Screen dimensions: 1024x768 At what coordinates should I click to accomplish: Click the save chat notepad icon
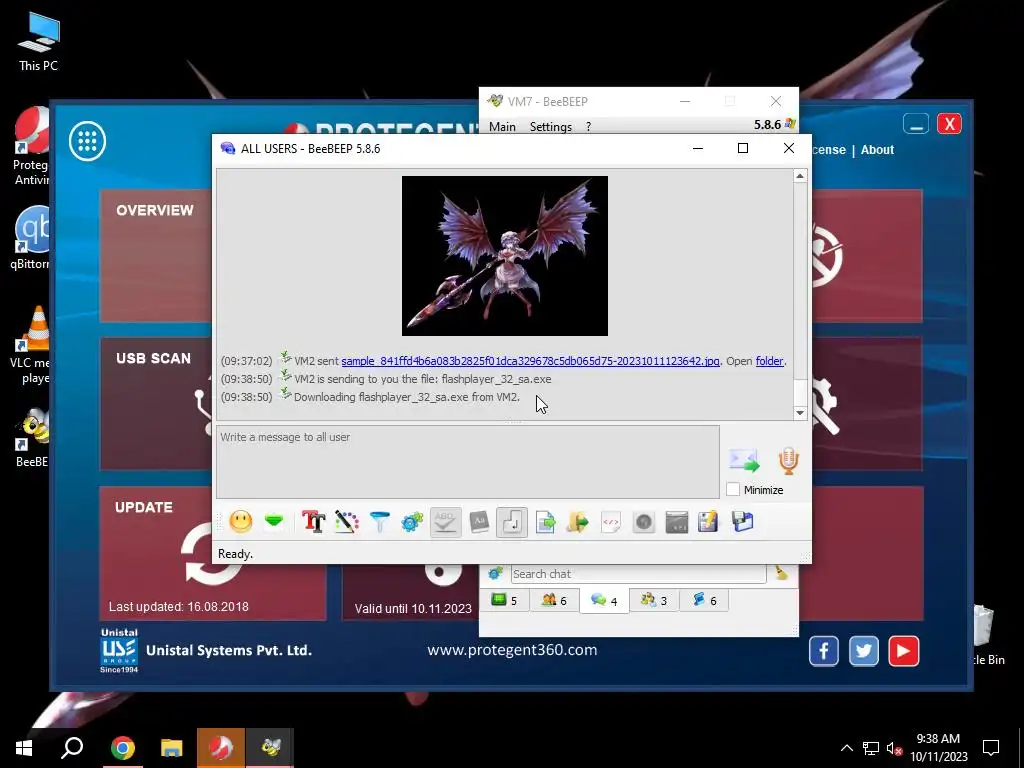(709, 522)
